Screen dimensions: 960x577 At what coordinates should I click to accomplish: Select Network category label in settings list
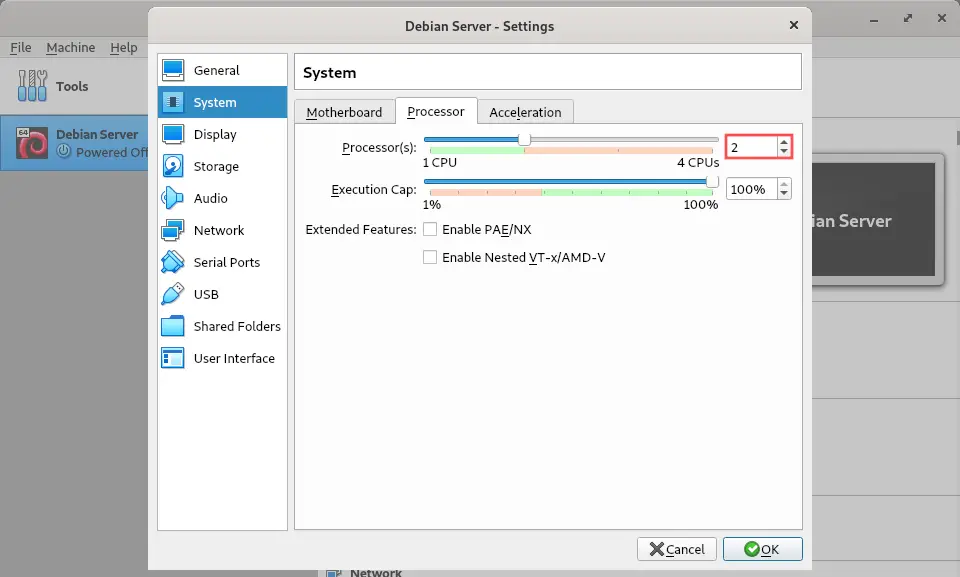(x=219, y=230)
